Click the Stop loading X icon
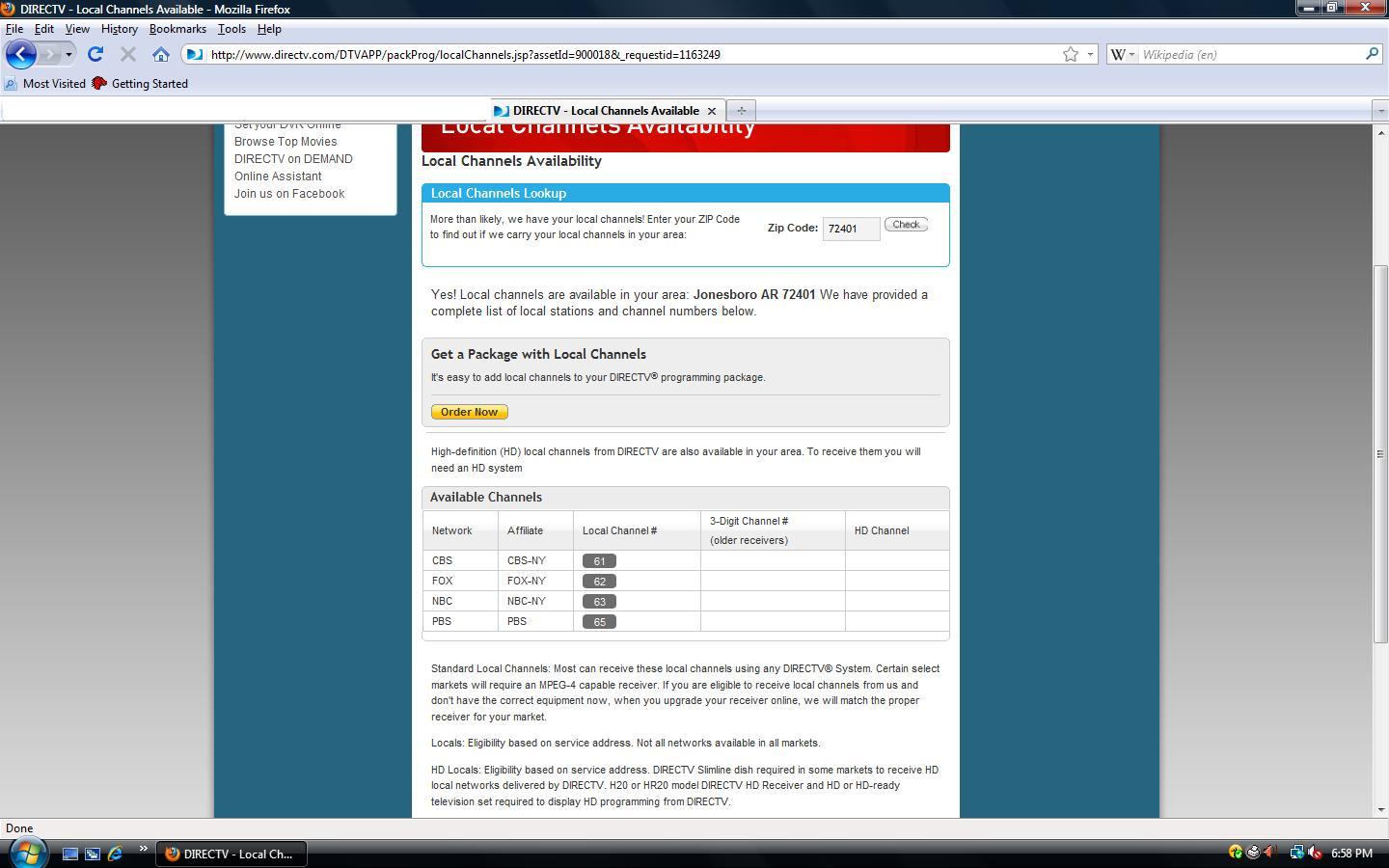Screen dimensions: 1389x868 [127, 55]
